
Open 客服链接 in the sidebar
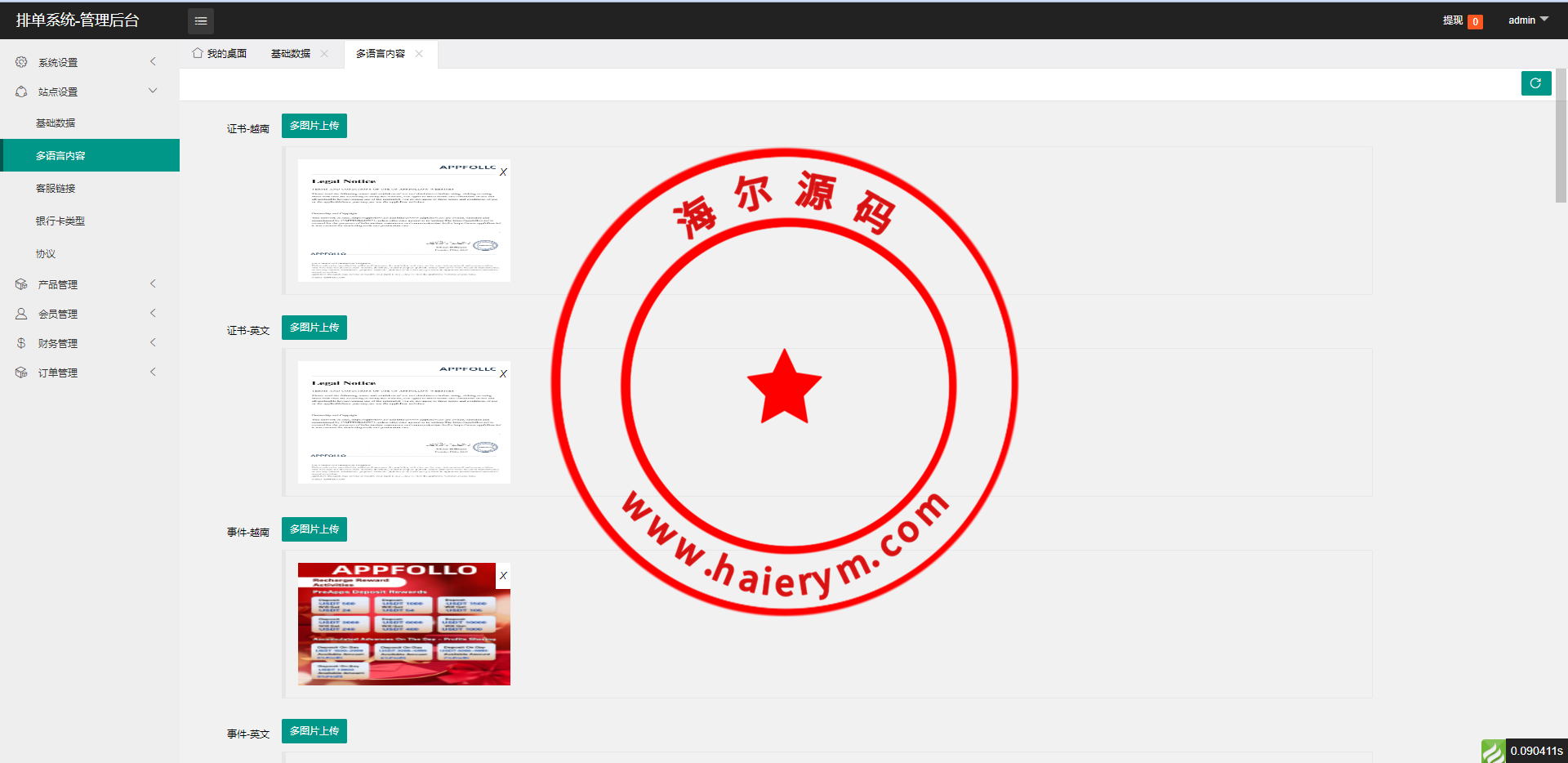tap(56, 188)
